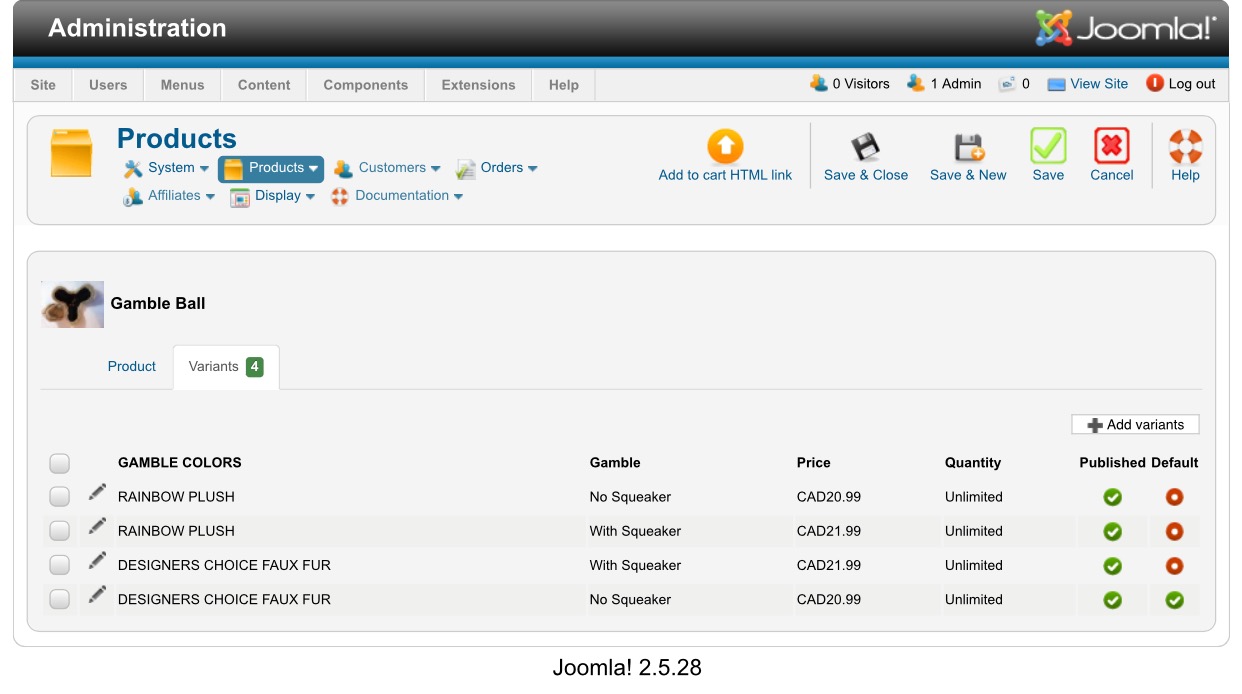
Task: Expand the Display dropdown menu
Action: [273, 196]
